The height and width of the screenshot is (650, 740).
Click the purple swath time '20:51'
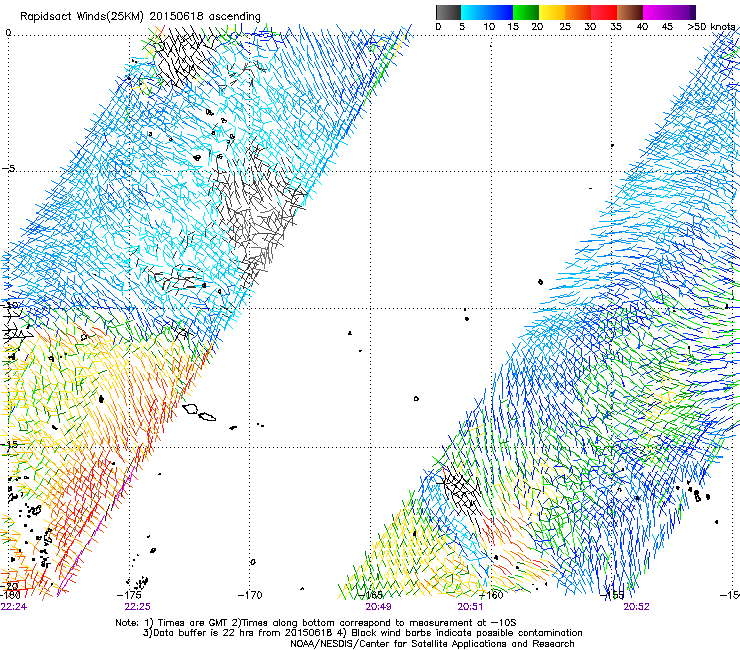[470, 607]
